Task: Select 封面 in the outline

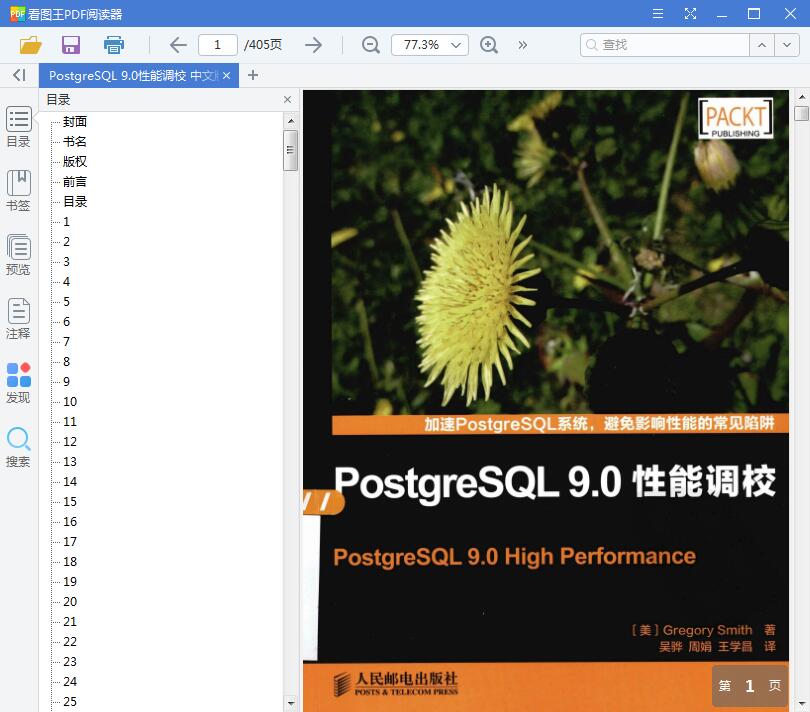Action: pyautogui.click(x=75, y=121)
